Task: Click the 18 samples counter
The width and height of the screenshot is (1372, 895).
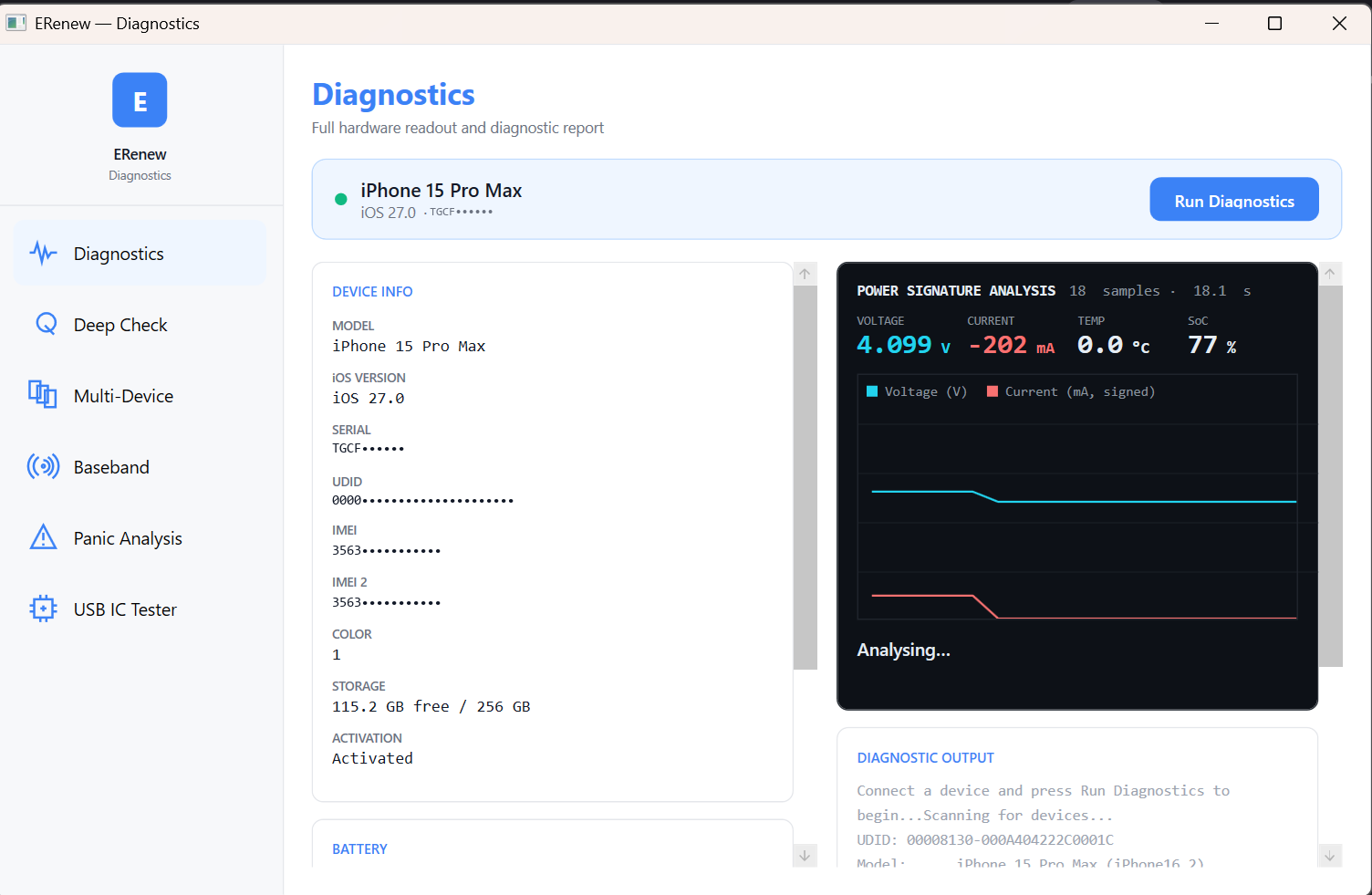Action: tap(1115, 291)
